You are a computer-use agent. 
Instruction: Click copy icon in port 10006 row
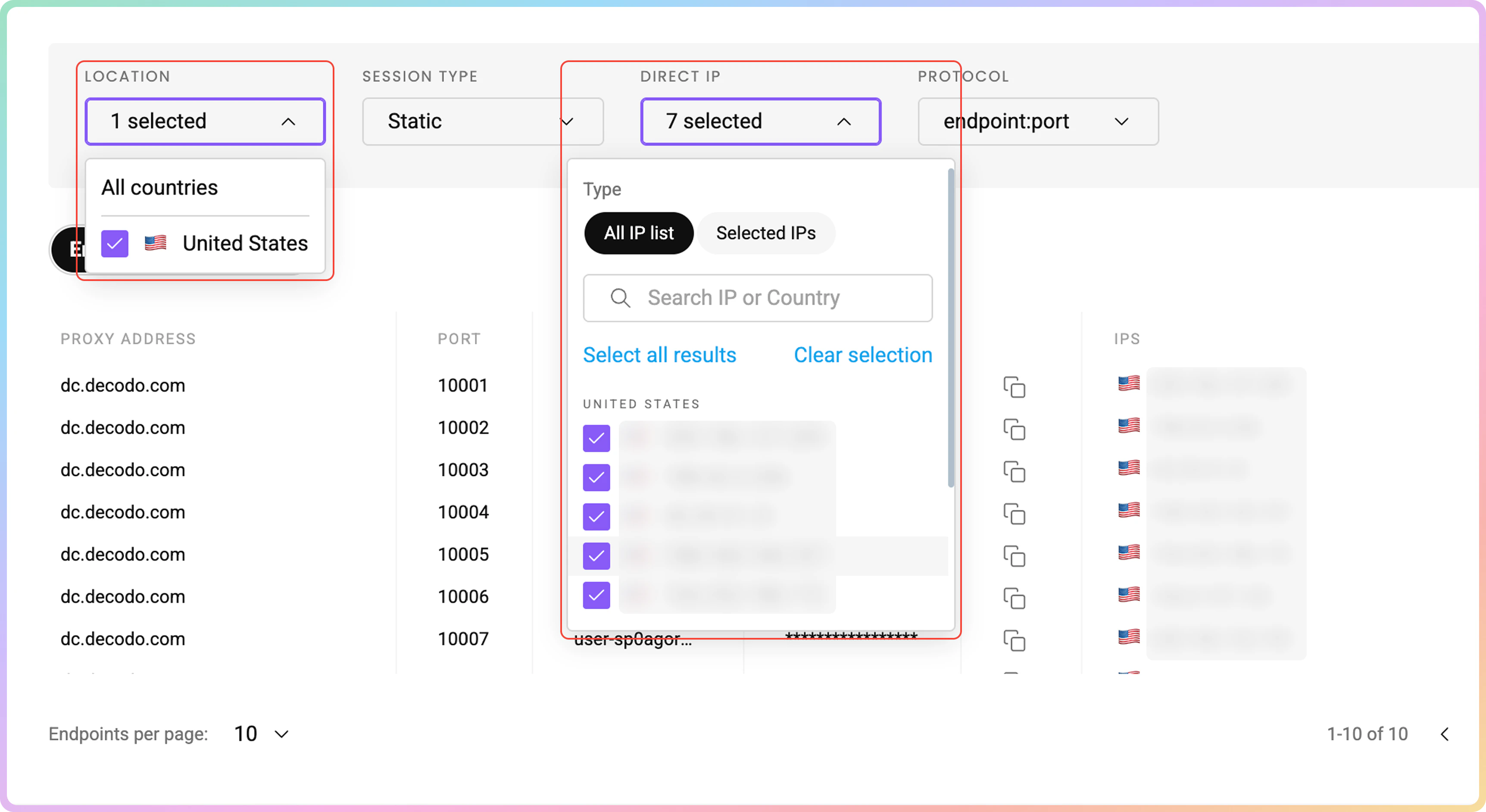(1014, 598)
